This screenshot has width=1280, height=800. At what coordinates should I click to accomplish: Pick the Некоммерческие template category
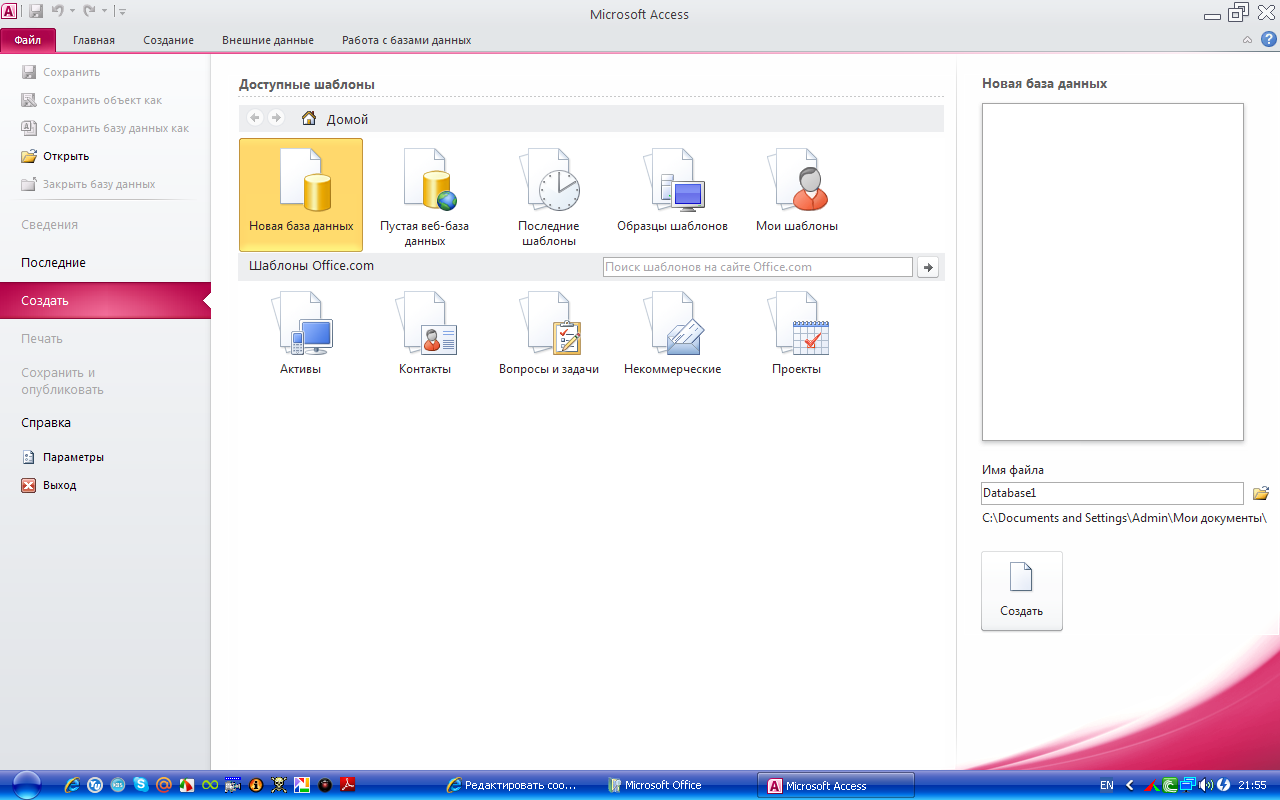coord(672,333)
